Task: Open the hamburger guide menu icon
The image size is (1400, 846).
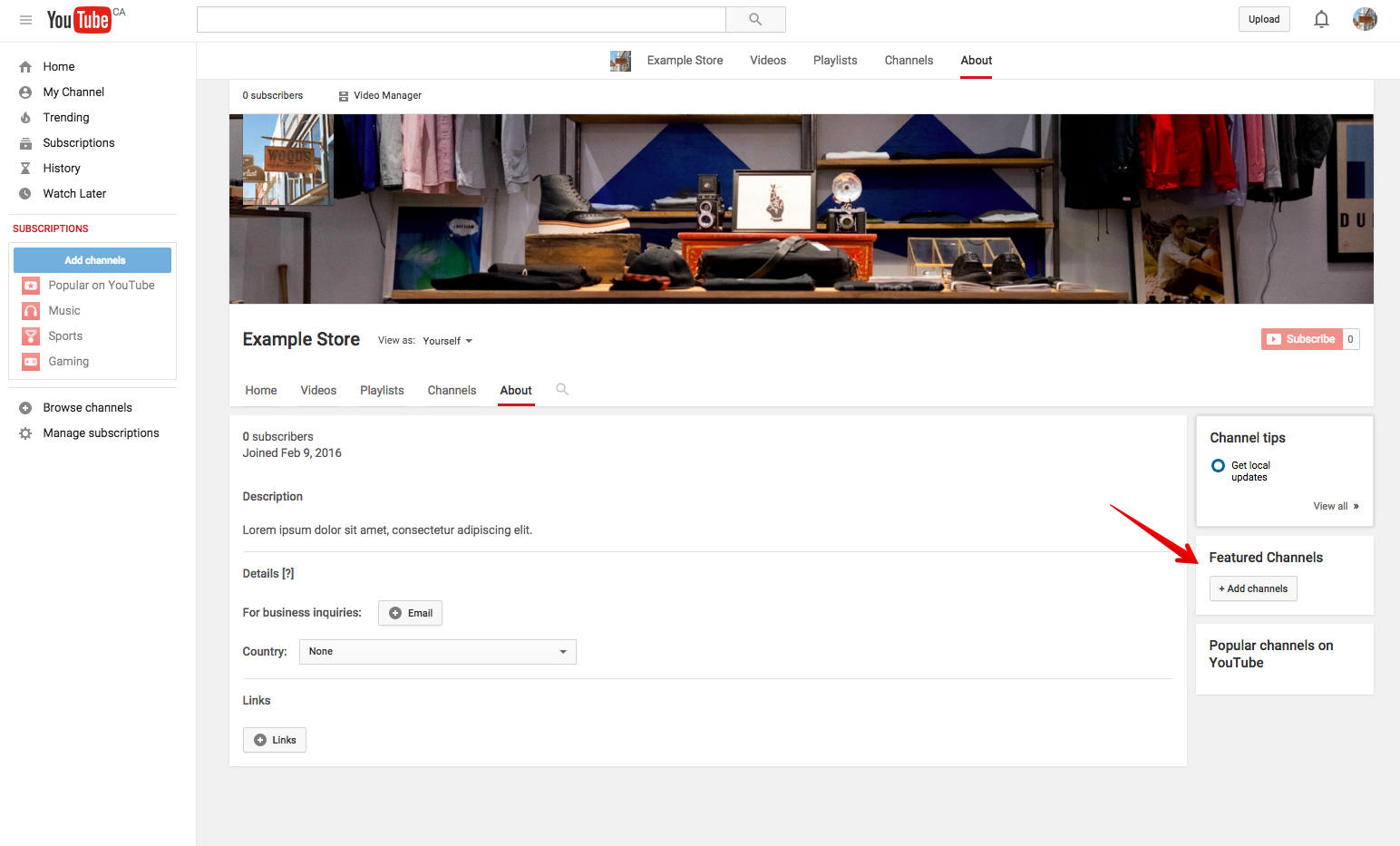Action: tap(25, 20)
